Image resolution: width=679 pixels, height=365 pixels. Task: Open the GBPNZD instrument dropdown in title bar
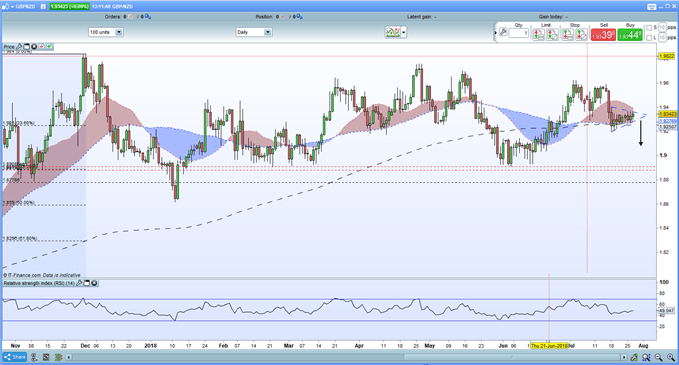coord(12,6)
